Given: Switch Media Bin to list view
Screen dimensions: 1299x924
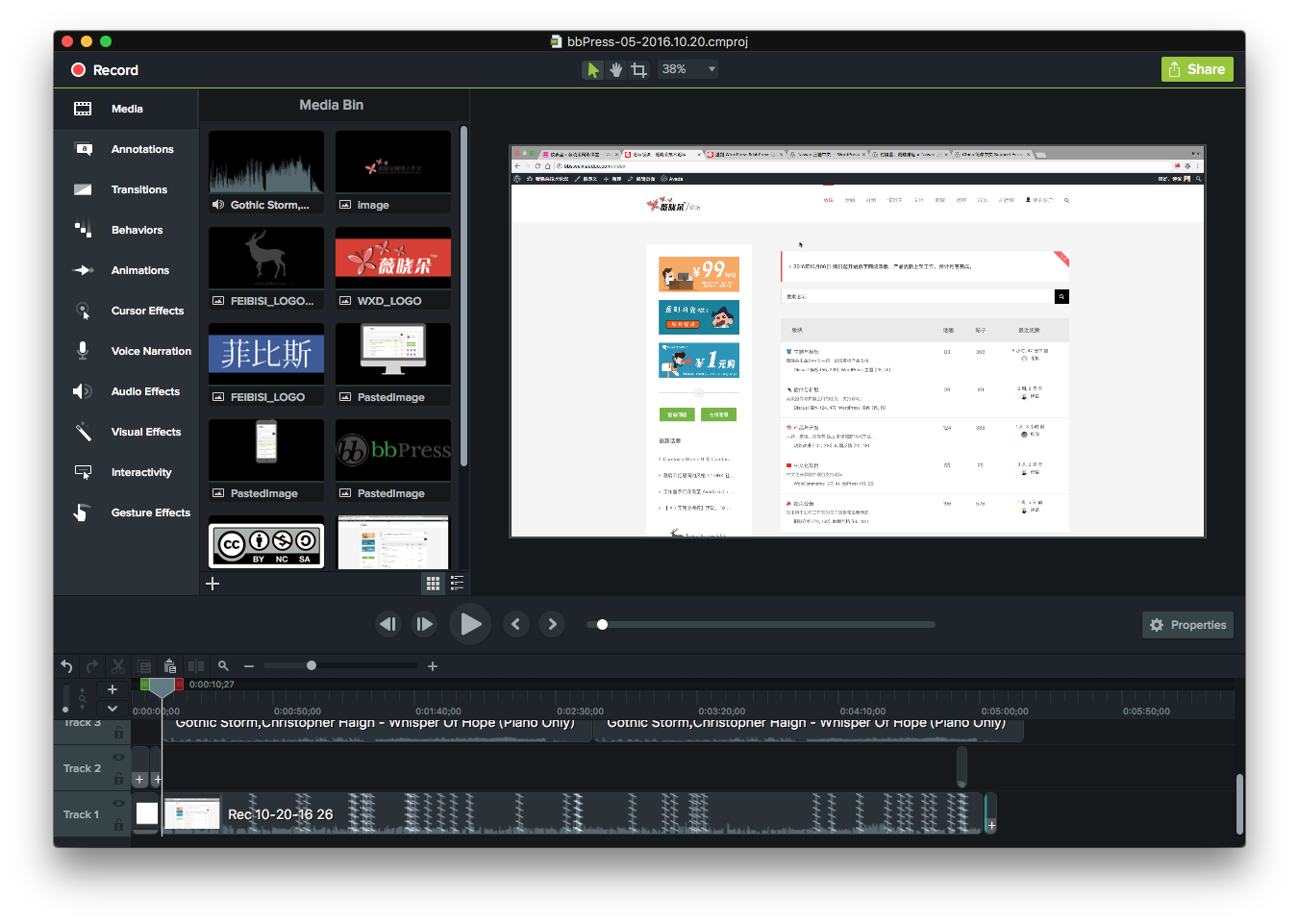Looking at the screenshot, I should tap(457, 584).
